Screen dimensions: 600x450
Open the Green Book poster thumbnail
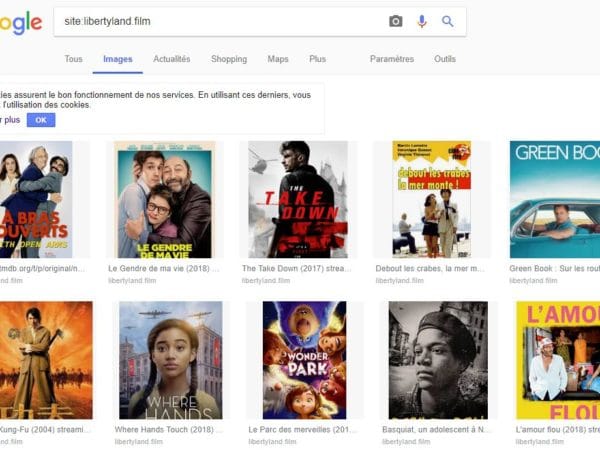click(555, 199)
